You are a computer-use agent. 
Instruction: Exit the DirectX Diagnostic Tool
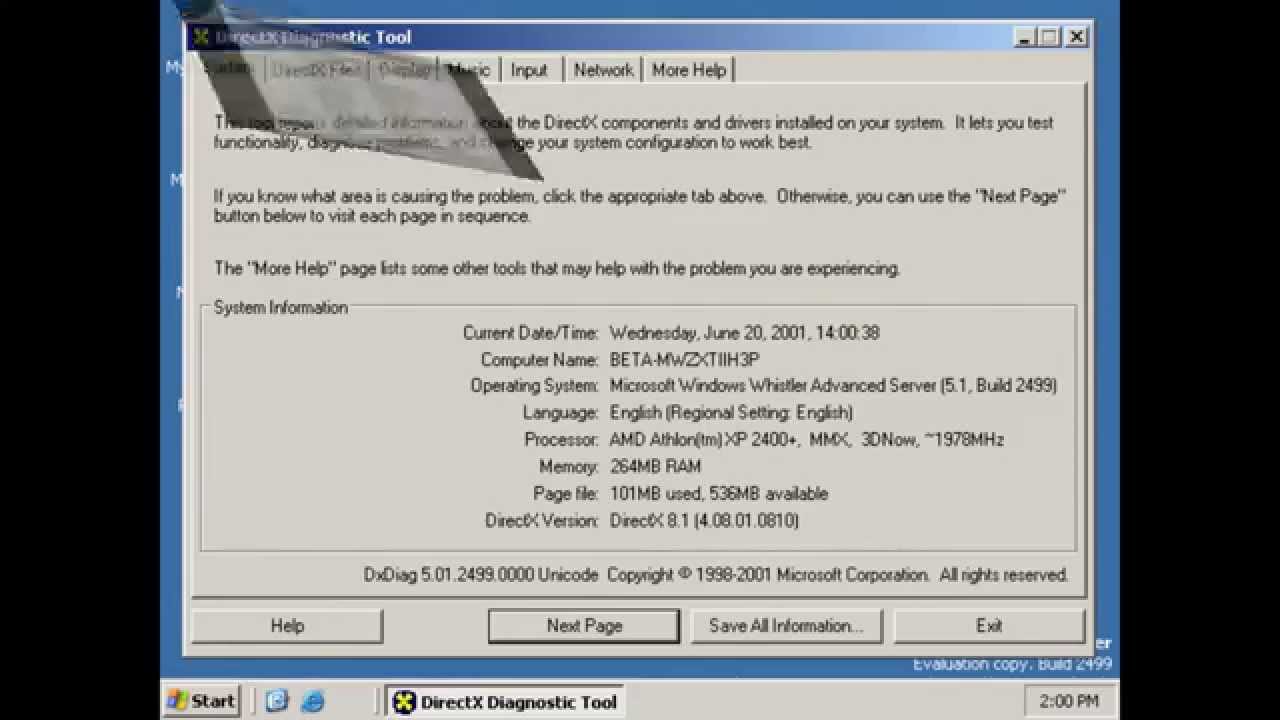(x=989, y=626)
